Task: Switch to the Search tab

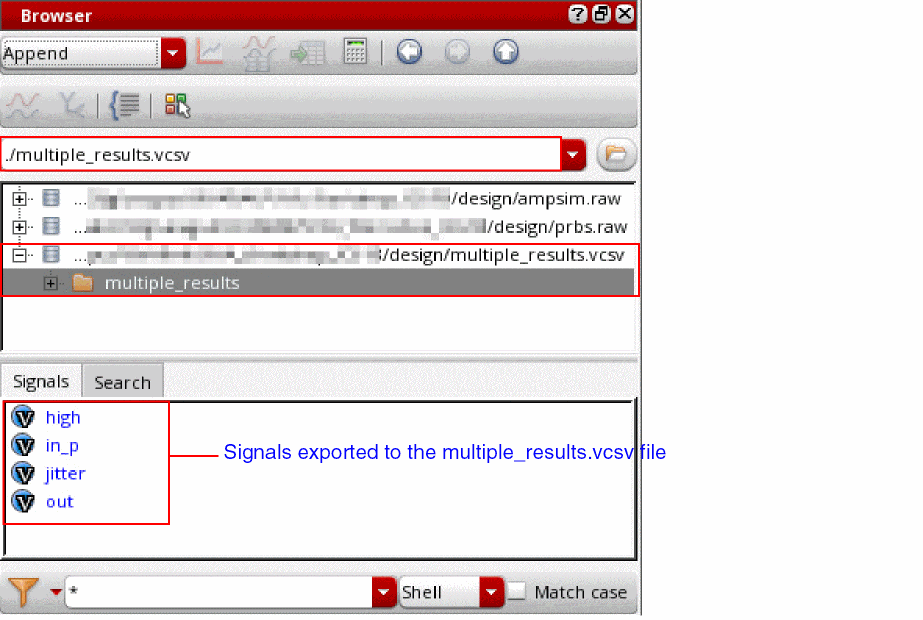Action: click(122, 382)
